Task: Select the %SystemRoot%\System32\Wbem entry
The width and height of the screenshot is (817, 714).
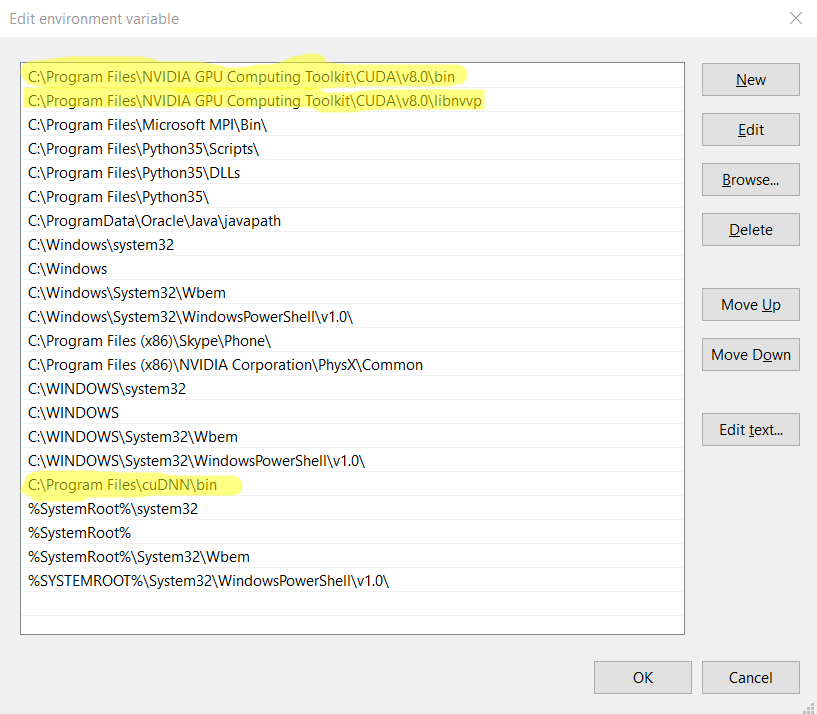Action: (352, 557)
